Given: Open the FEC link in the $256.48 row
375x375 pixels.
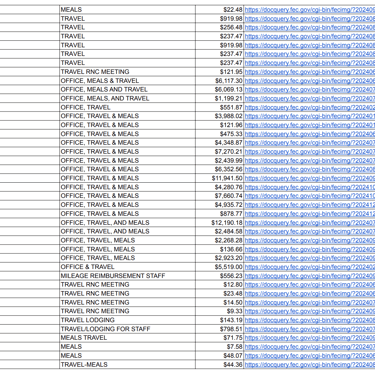Looking at the screenshot, I should tap(310, 27).
